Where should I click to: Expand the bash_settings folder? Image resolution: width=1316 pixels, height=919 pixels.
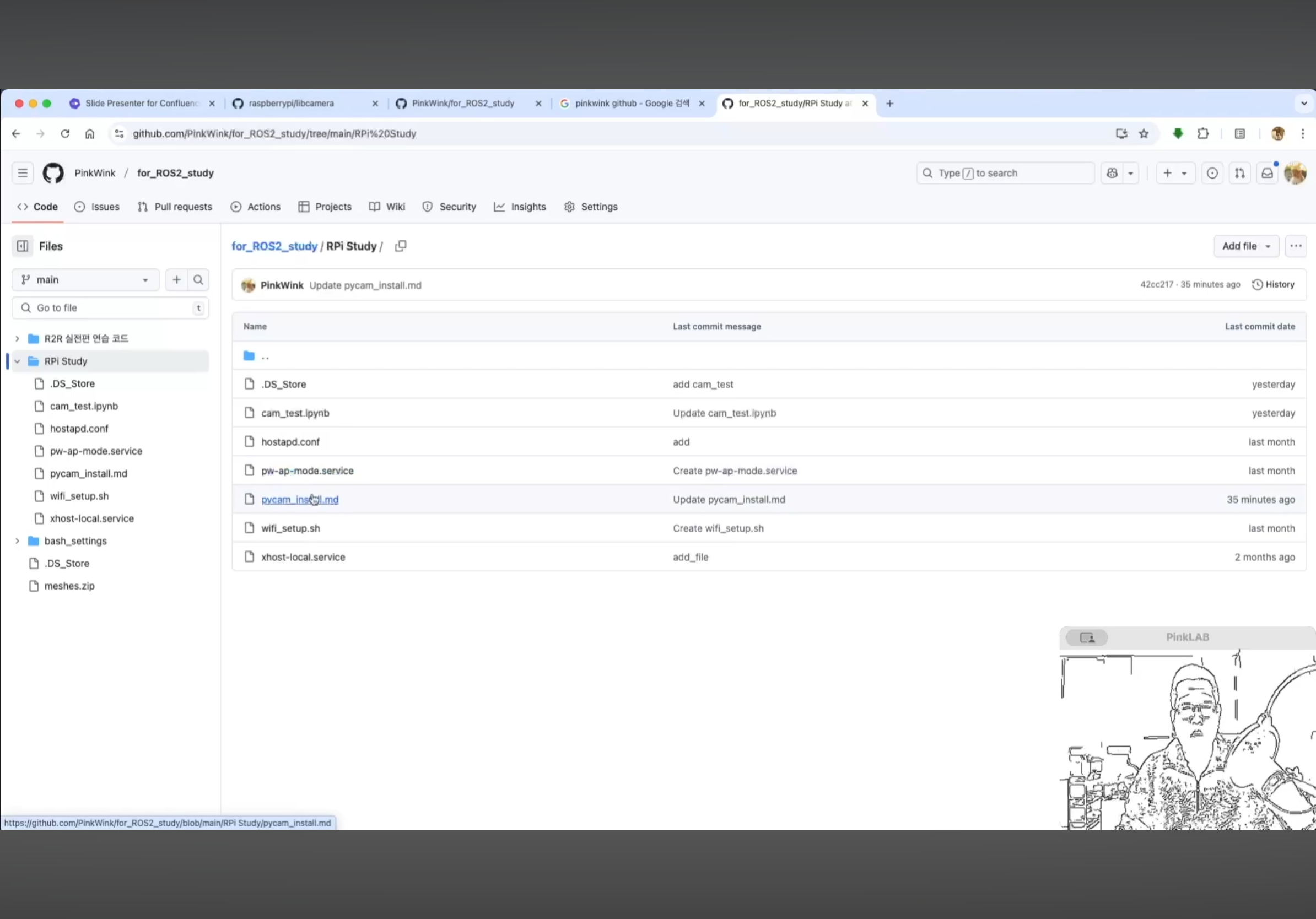coord(17,541)
